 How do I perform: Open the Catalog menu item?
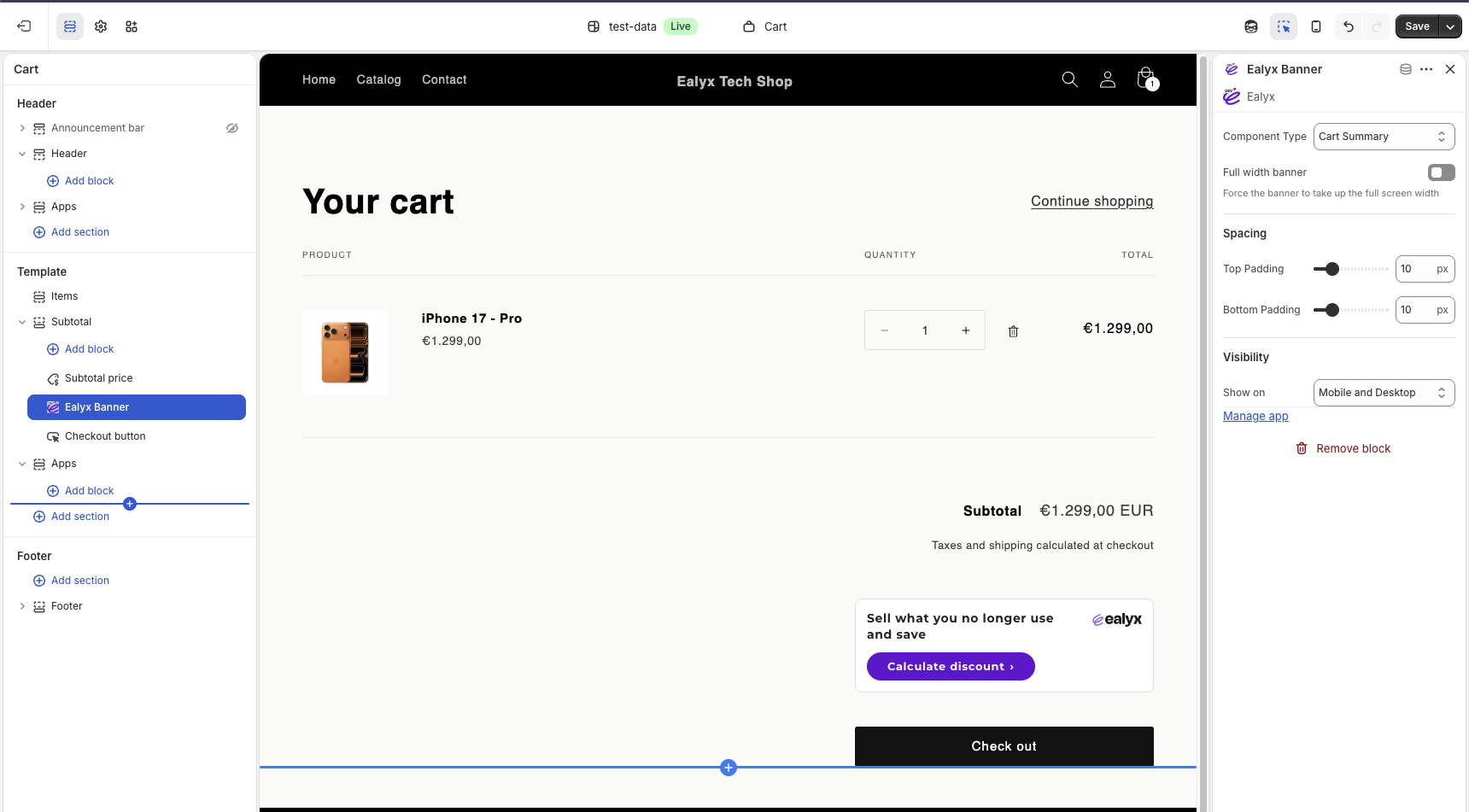[378, 79]
